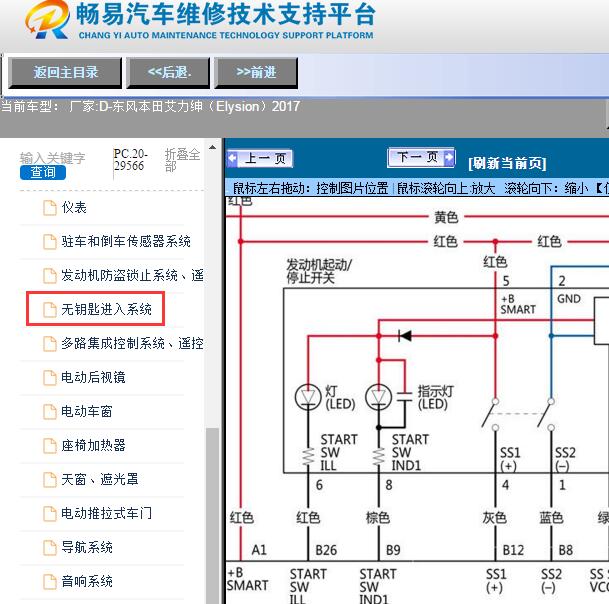Open 音响系统 item
The width and height of the screenshot is (609, 604).
87,581
